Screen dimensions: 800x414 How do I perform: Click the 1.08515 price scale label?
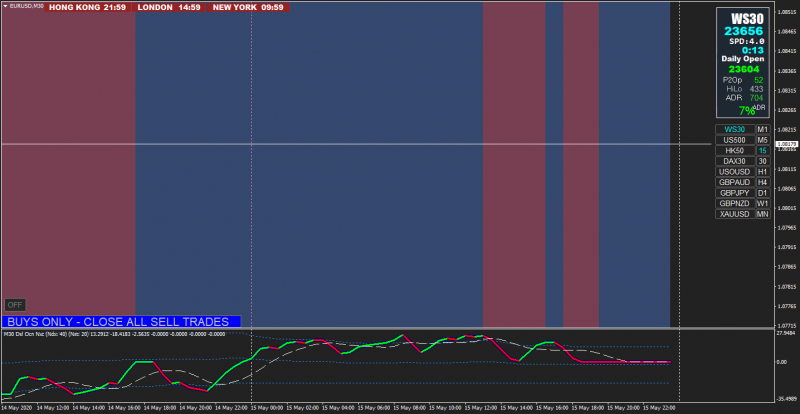coord(785,12)
